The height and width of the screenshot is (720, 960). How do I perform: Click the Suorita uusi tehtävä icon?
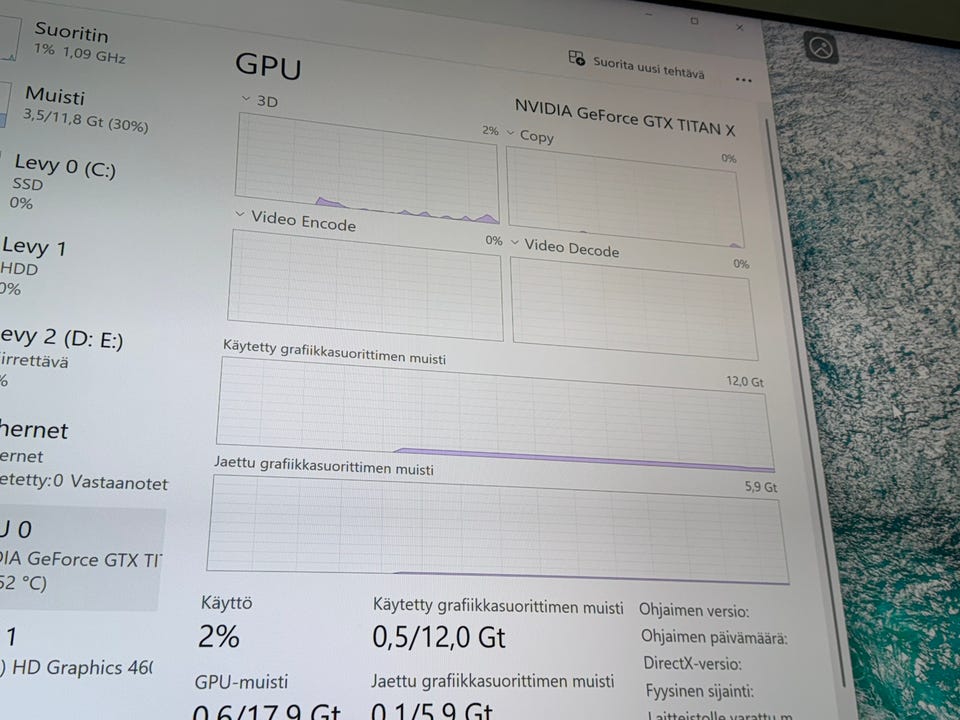[x=576, y=58]
